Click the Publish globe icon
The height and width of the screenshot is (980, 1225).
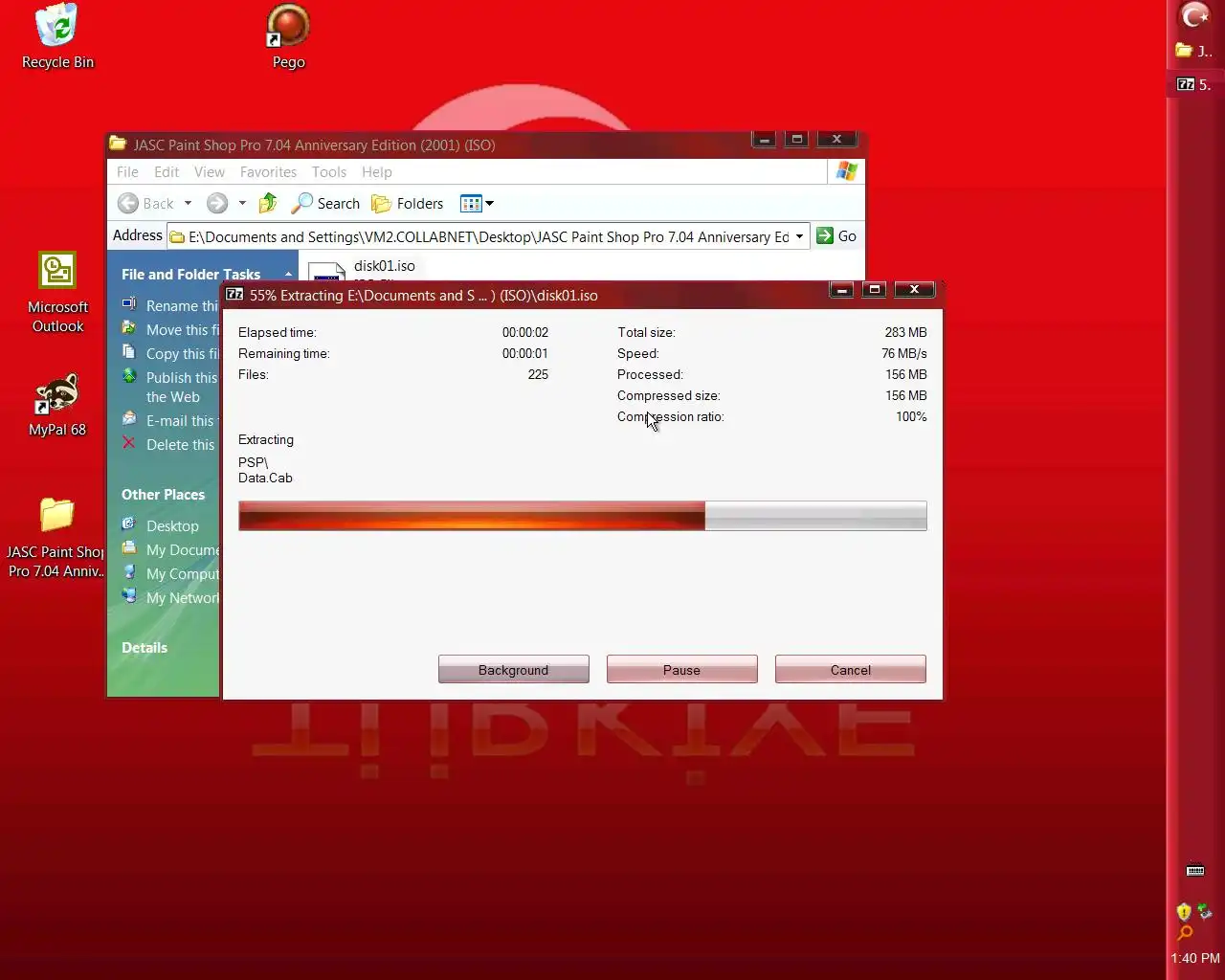point(129,376)
